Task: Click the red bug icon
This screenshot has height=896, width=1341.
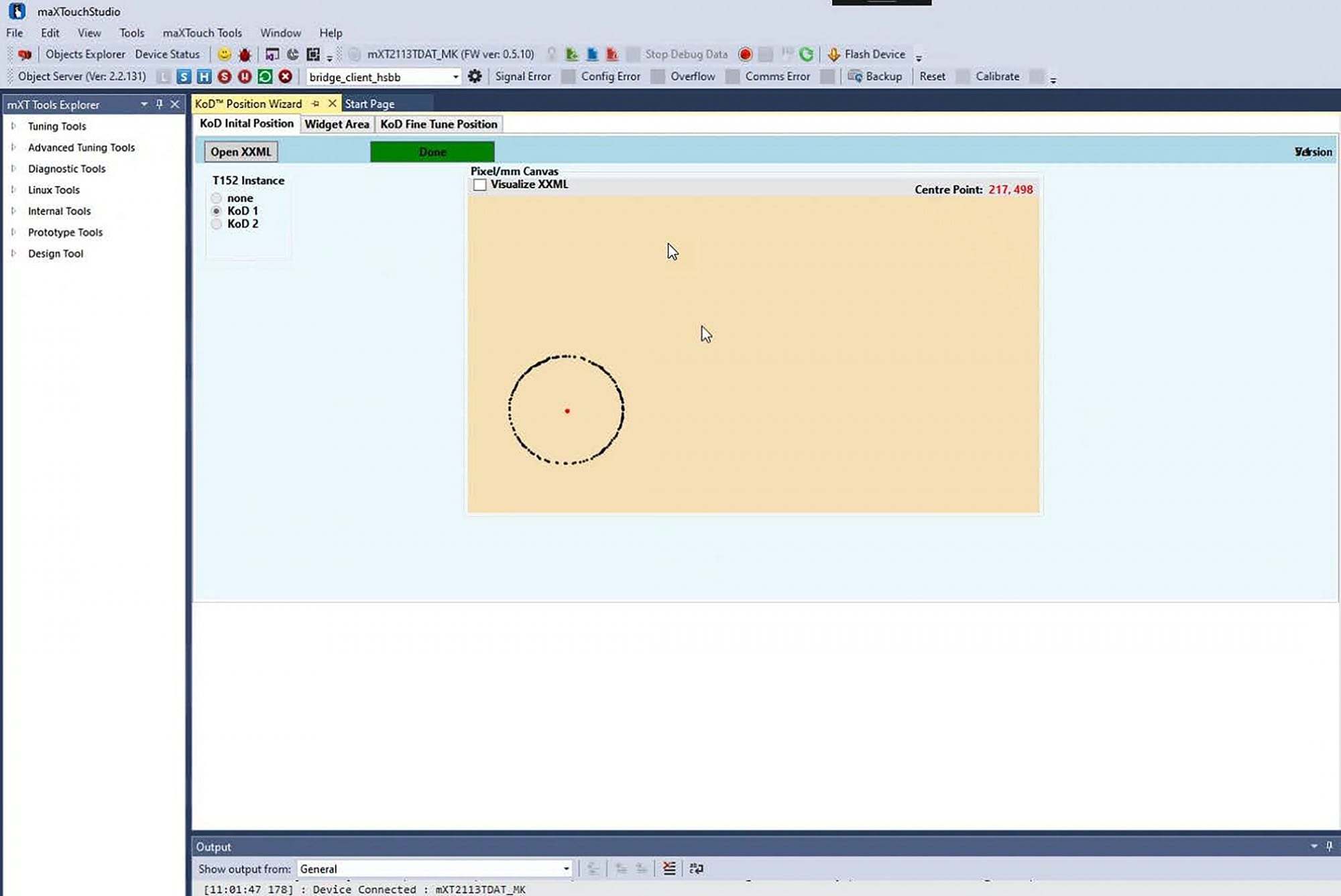Action: (245, 54)
